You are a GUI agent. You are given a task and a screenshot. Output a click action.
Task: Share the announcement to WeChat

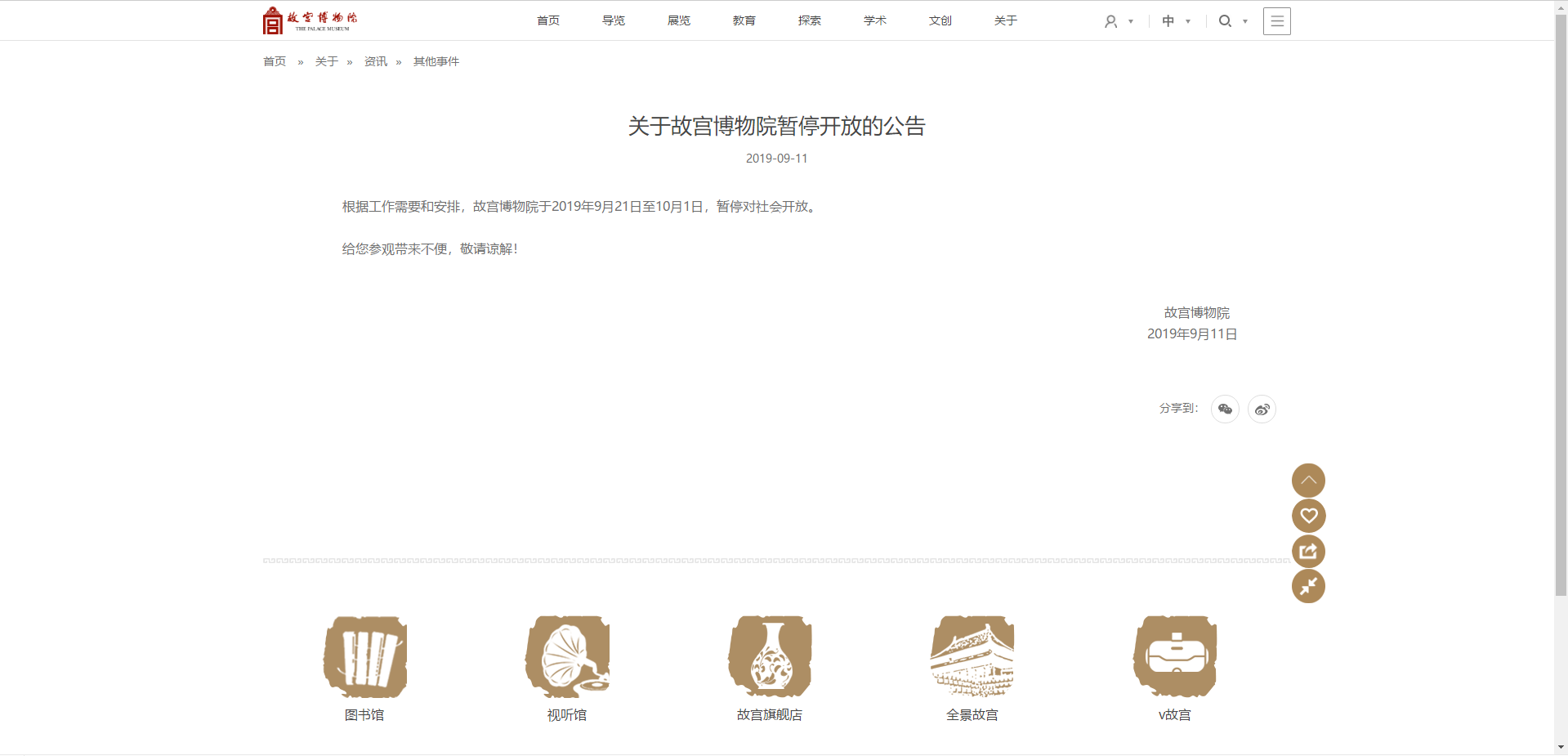pos(1225,409)
